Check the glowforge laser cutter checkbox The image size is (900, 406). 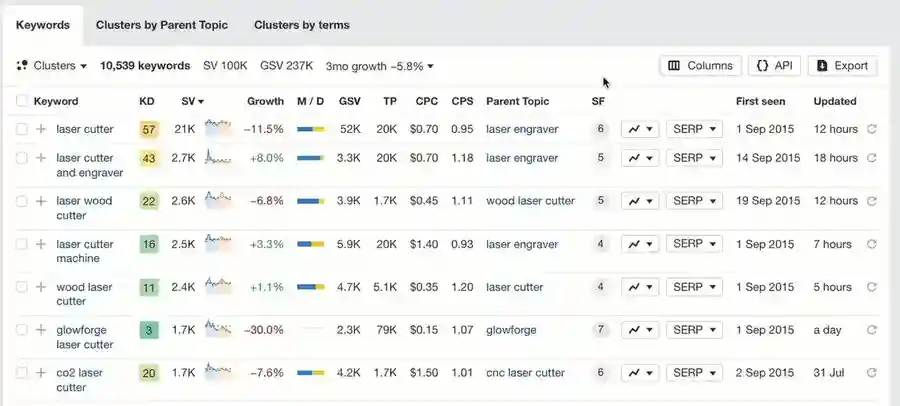22,330
